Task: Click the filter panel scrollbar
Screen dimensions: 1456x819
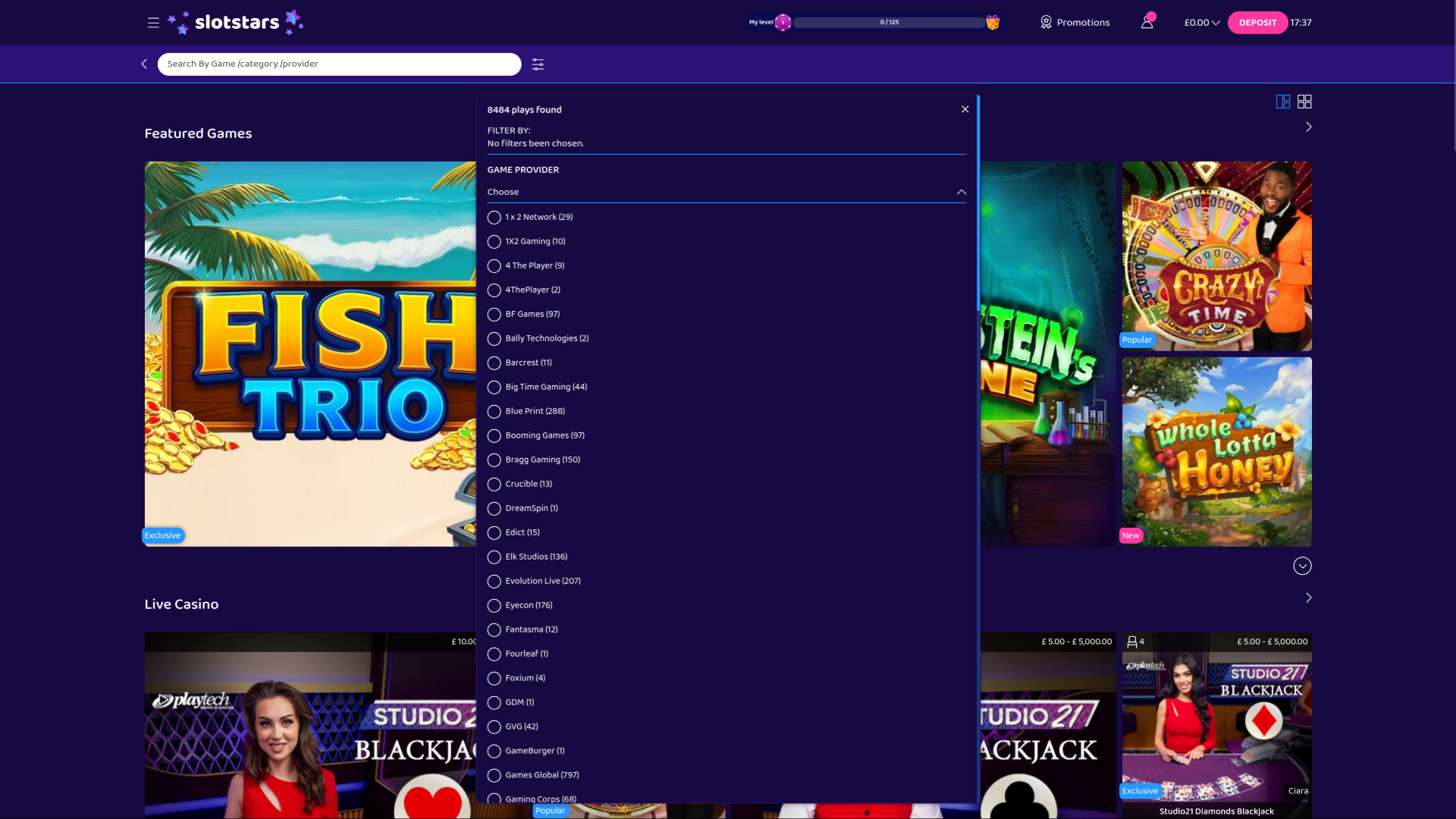Action: click(x=978, y=203)
